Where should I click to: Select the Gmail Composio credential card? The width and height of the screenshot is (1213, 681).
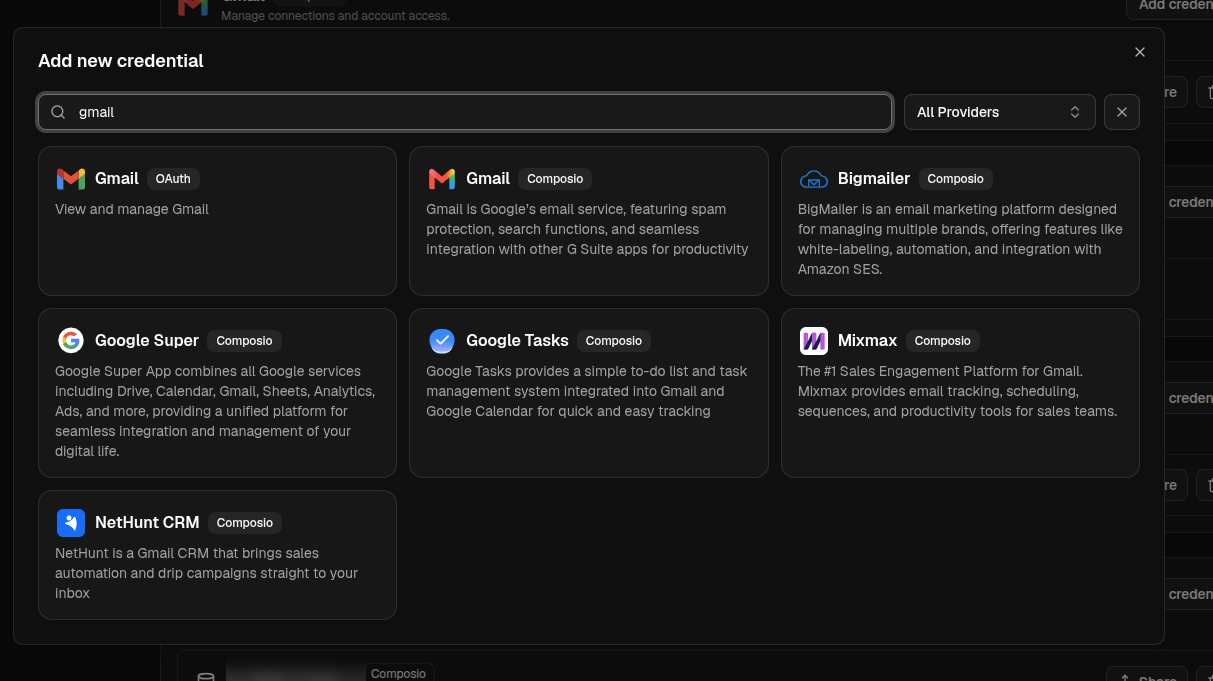tap(589, 221)
